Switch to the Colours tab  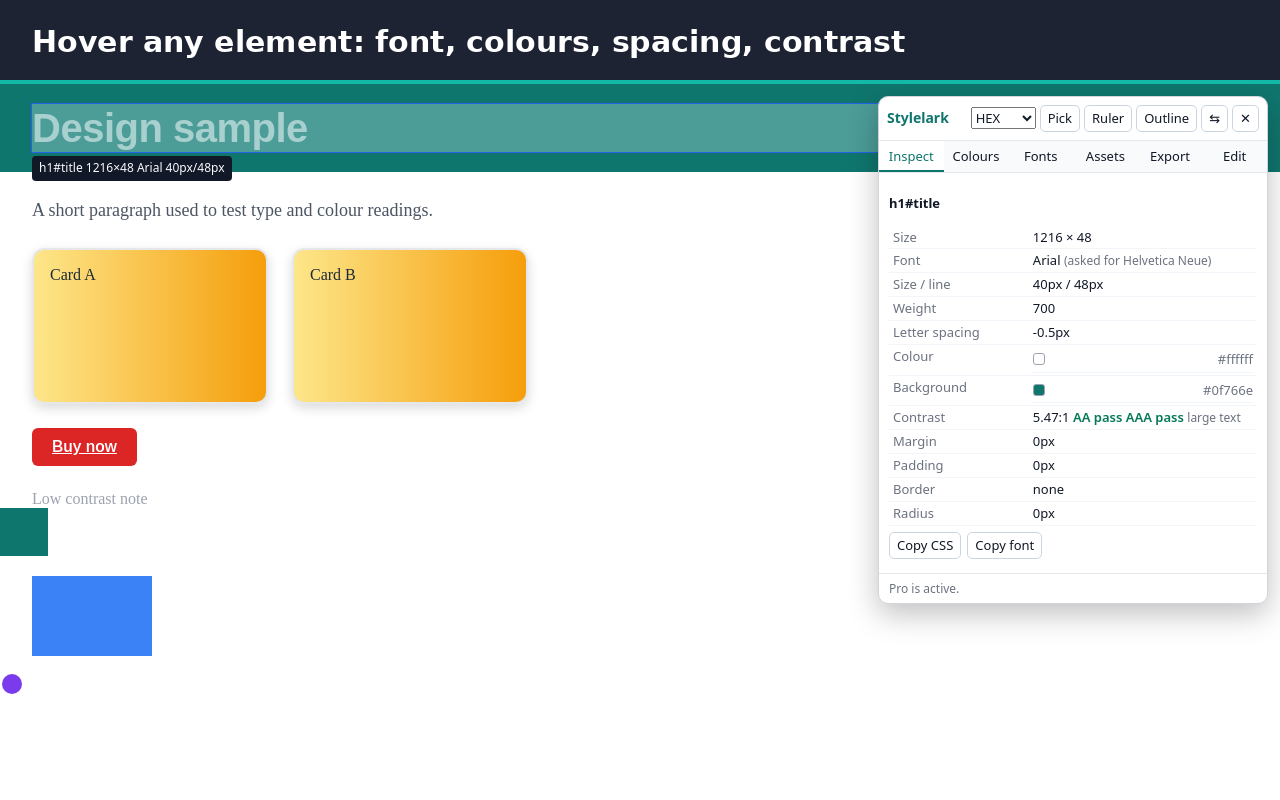pyautogui.click(x=976, y=156)
